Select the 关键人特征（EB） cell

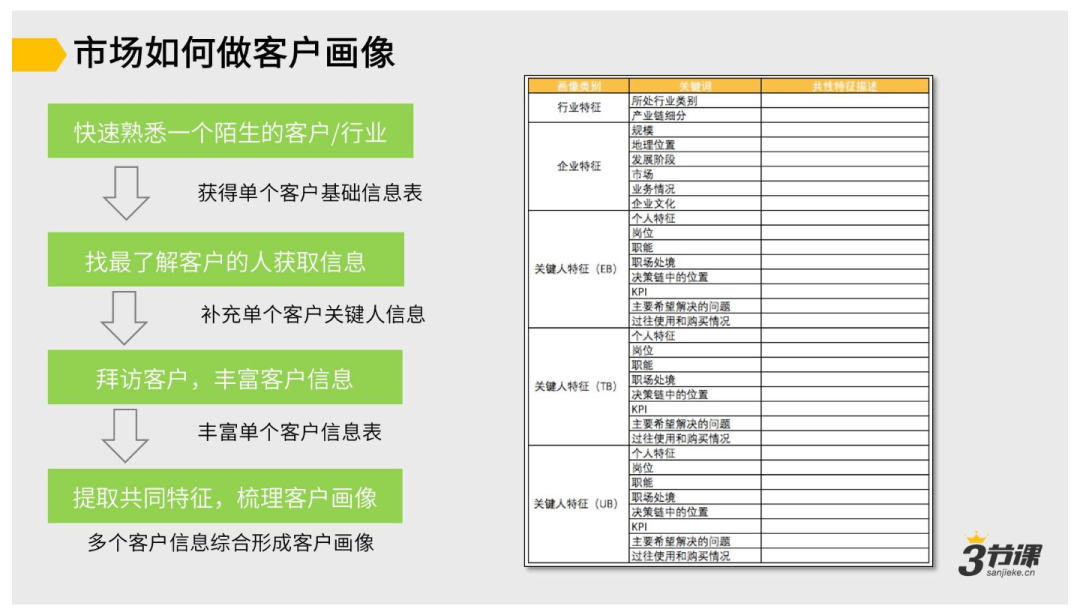(578, 269)
